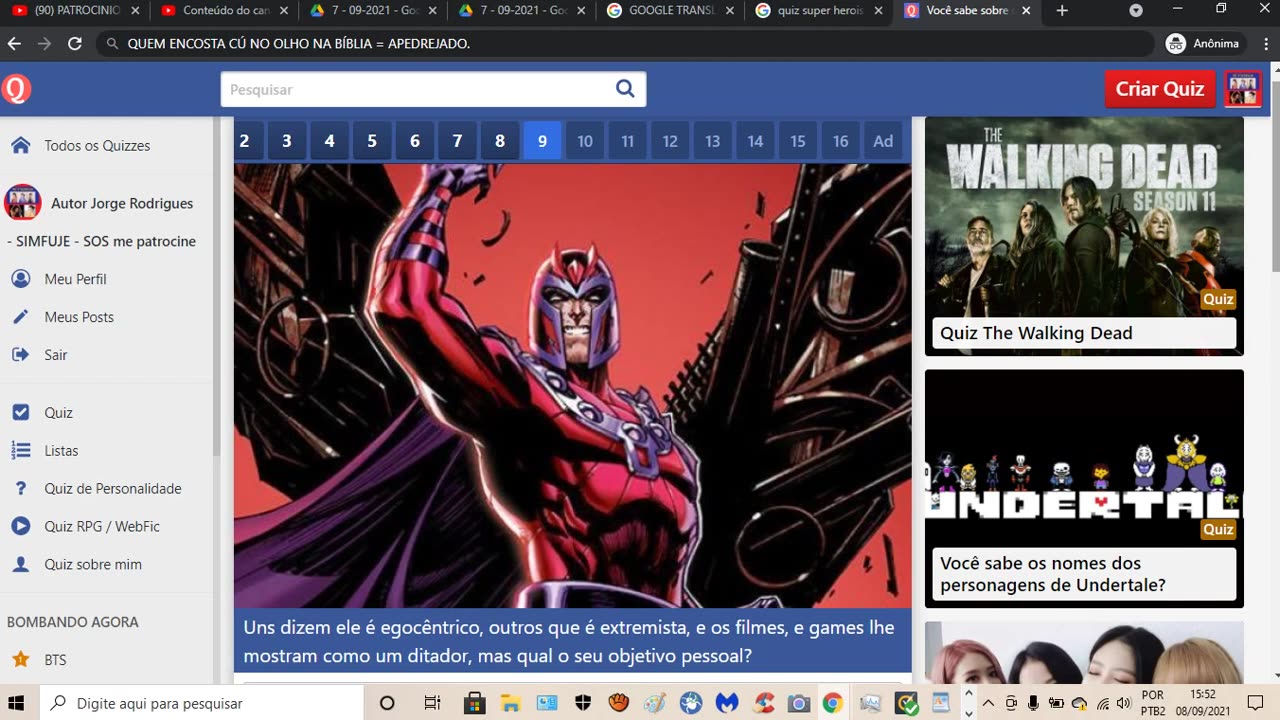1280x720 pixels.
Task: Open Autor Jorge Rodrigues profile link
Action: 122,203
